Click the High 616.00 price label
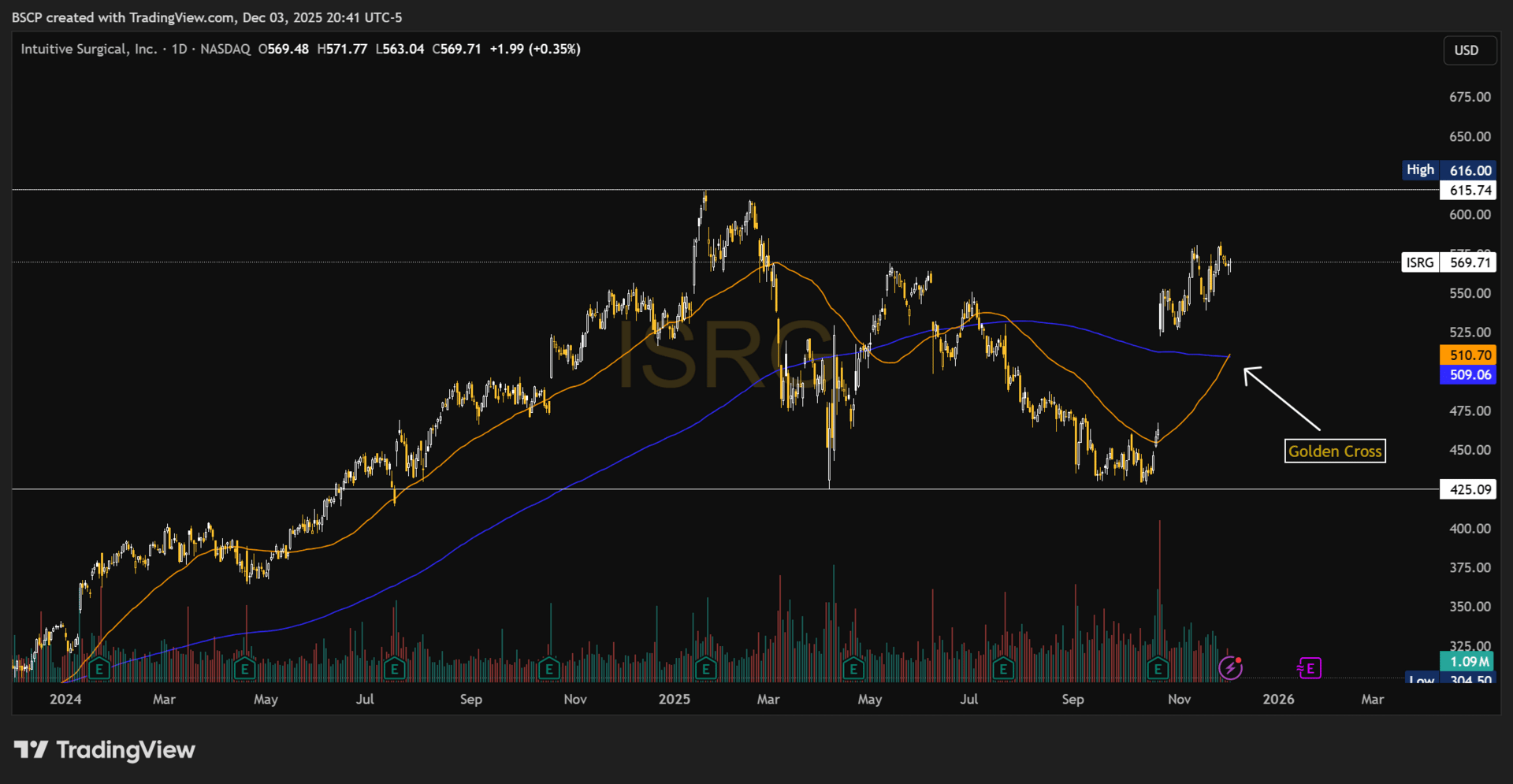The width and height of the screenshot is (1513, 784). (1448, 170)
